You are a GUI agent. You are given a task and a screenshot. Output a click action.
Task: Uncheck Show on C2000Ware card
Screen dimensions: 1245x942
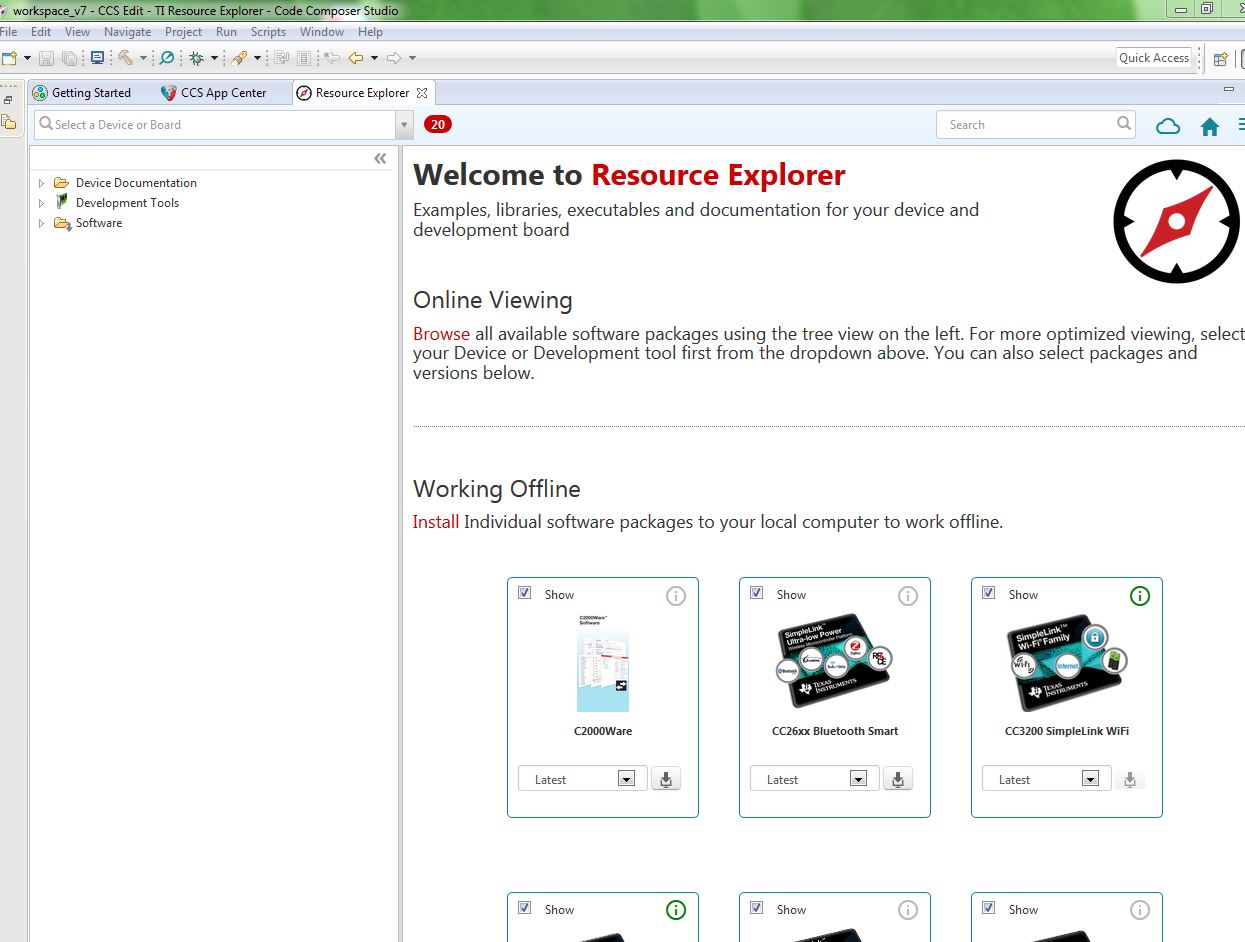tap(524, 593)
